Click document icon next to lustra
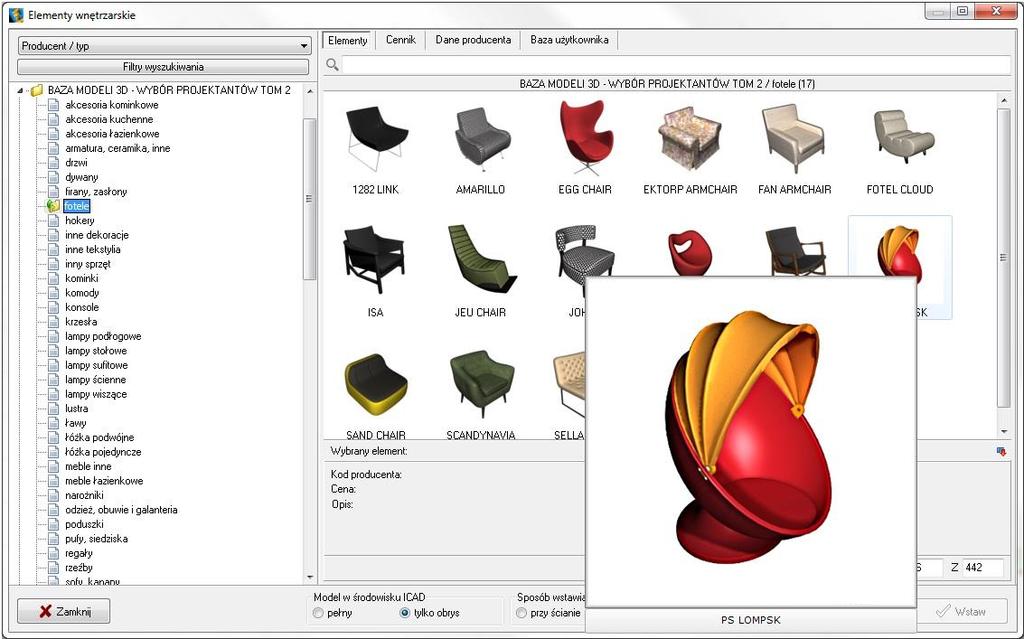This screenshot has height=639, width=1024. pos(54,408)
